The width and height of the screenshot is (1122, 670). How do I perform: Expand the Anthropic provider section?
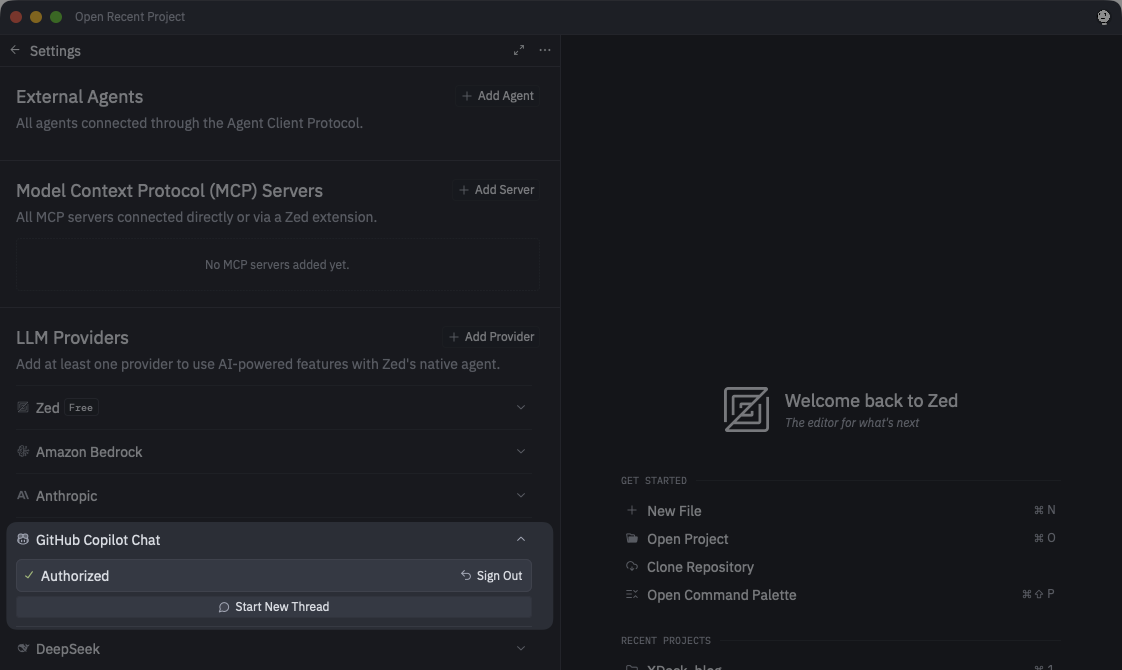(x=521, y=495)
